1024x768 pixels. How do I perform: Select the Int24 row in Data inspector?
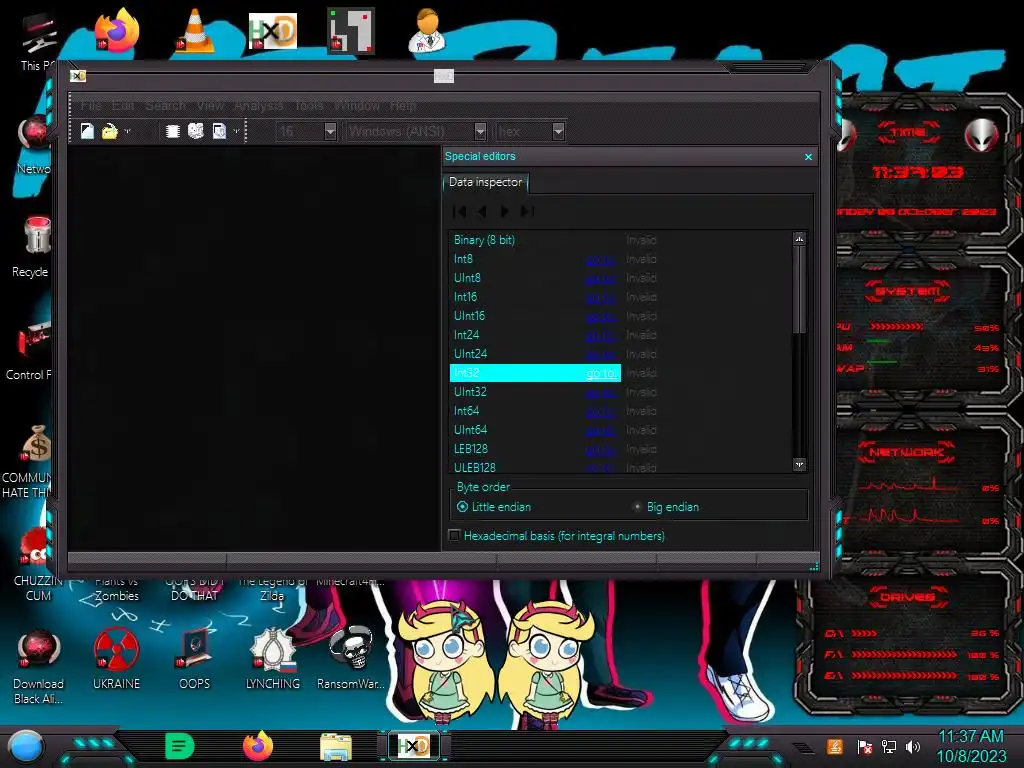click(620, 335)
